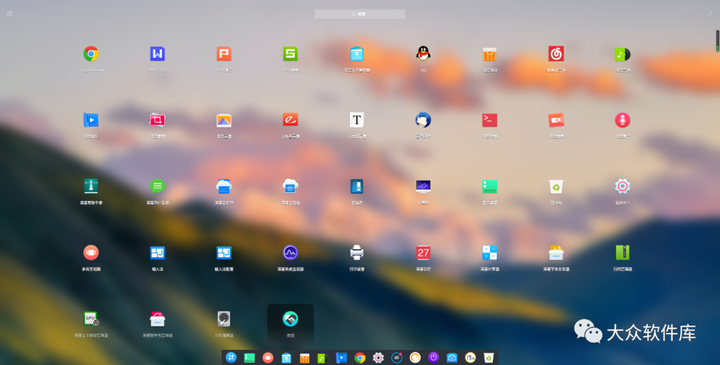Launch WPS Spreadsheets green S icon
This screenshot has width=720, height=365.
290,54
